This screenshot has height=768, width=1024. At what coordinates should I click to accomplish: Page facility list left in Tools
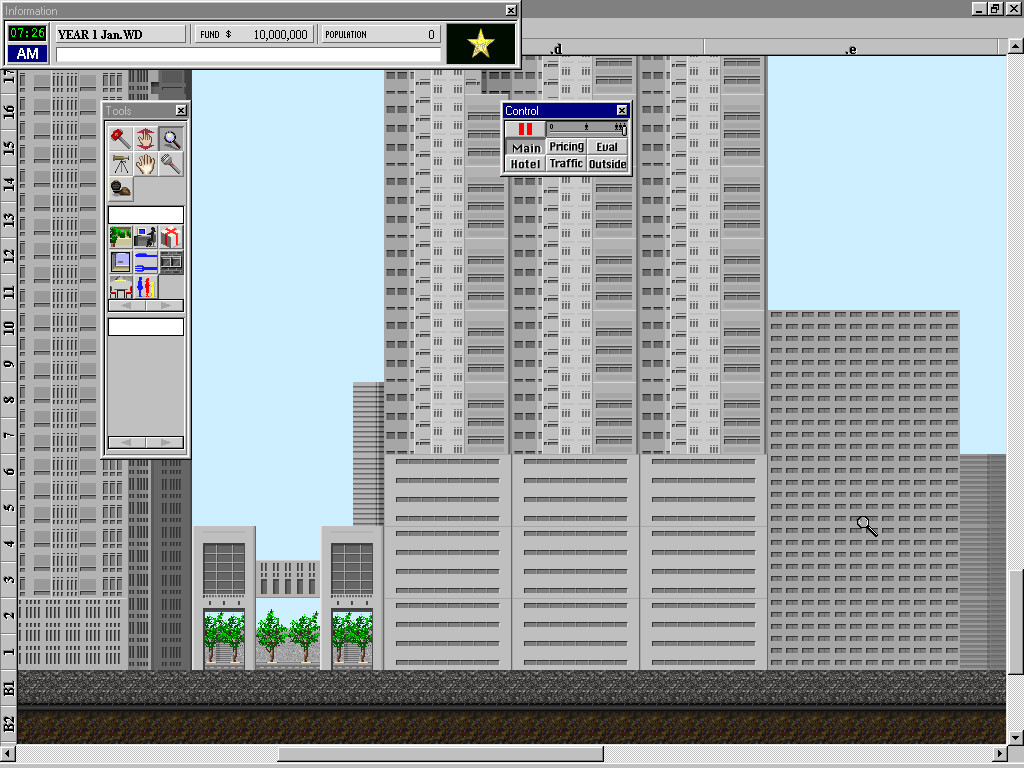(127, 306)
